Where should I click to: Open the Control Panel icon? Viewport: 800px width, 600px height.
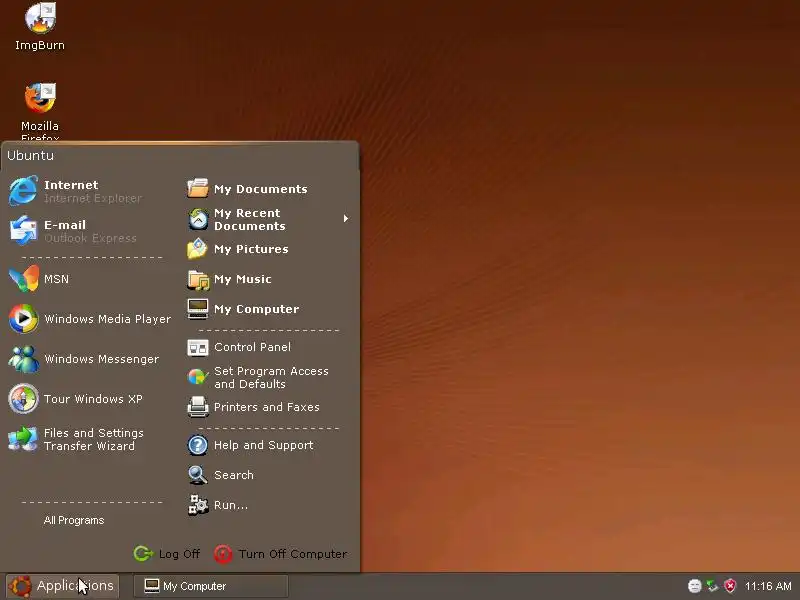[198, 347]
